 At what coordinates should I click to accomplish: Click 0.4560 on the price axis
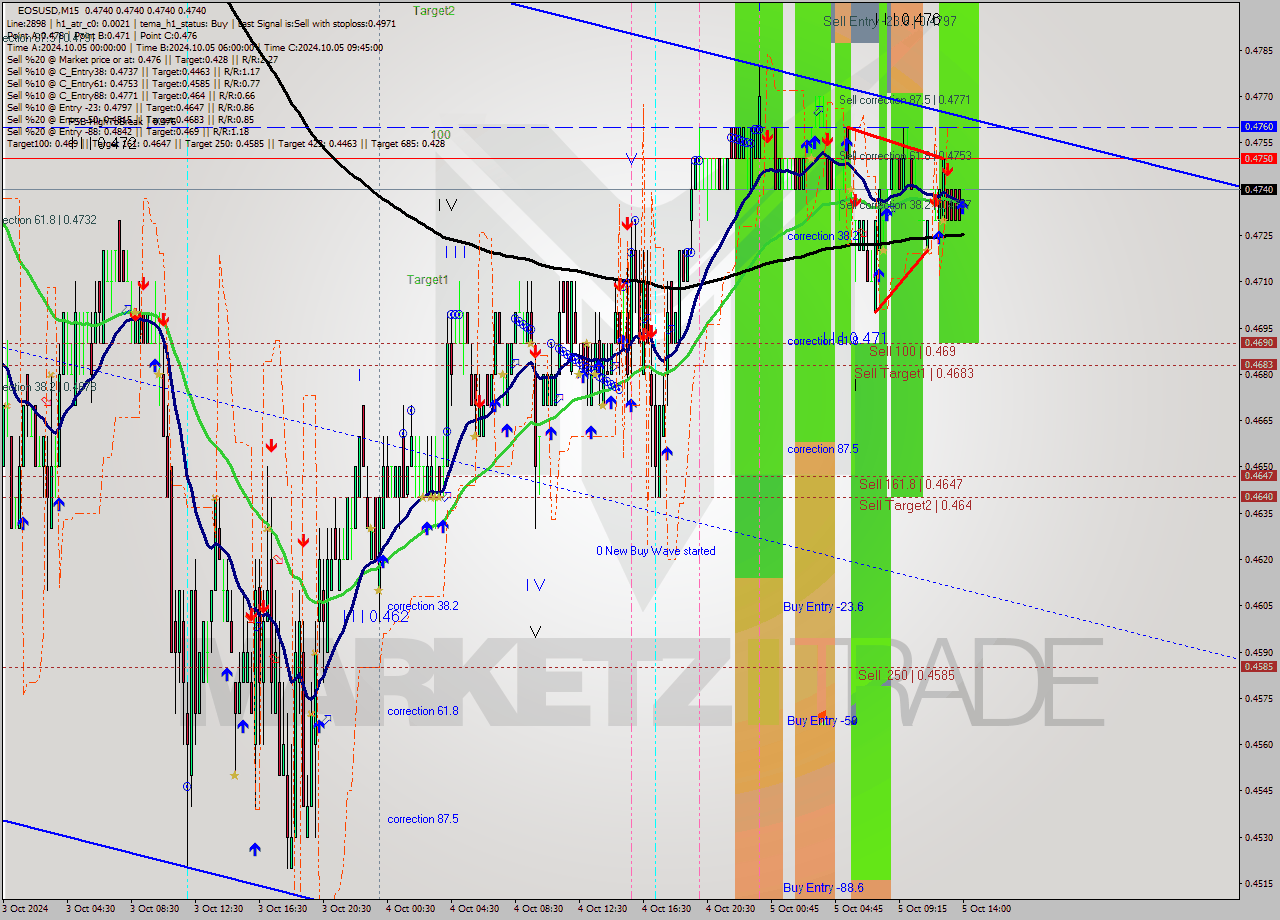pos(1258,744)
